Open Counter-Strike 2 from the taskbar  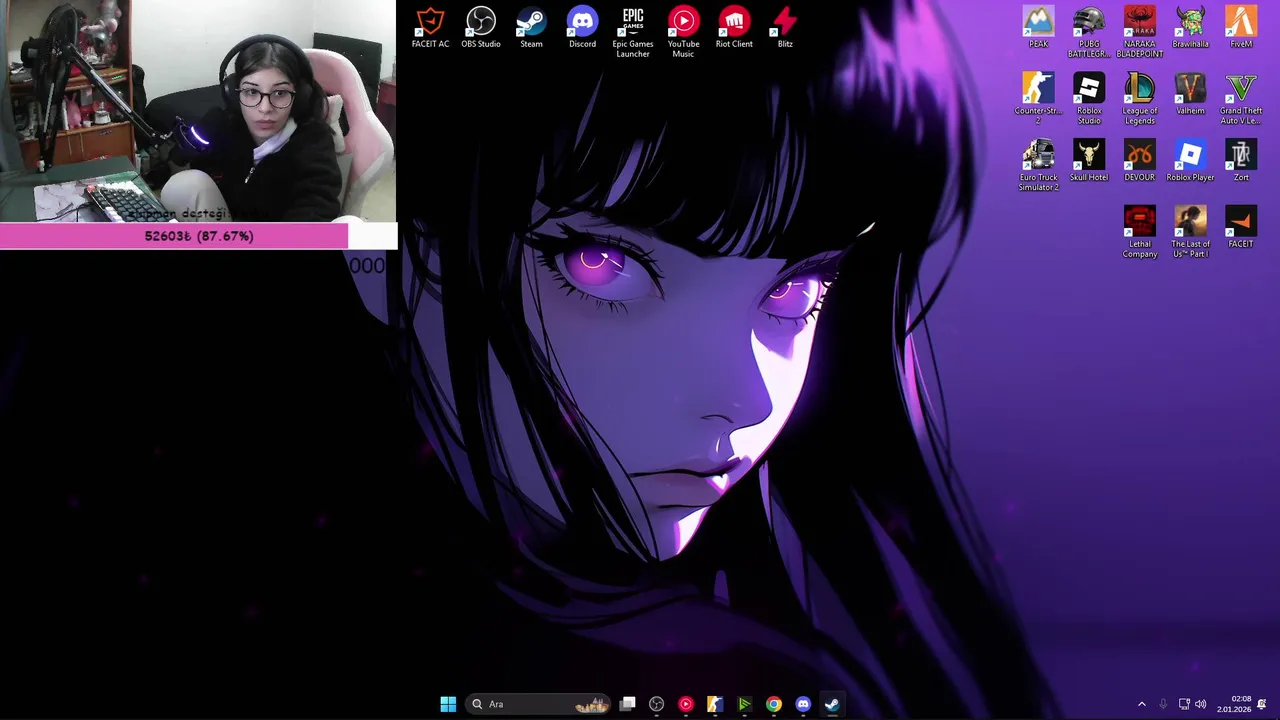tap(714, 704)
